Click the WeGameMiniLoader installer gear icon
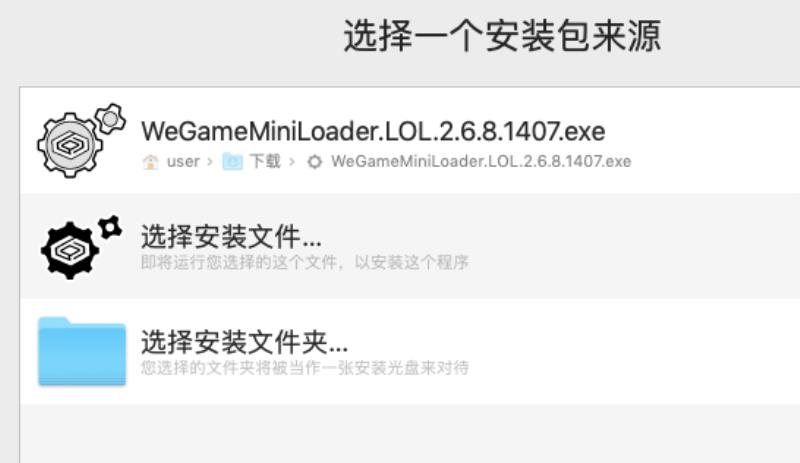The height and width of the screenshot is (463, 800). [81, 140]
